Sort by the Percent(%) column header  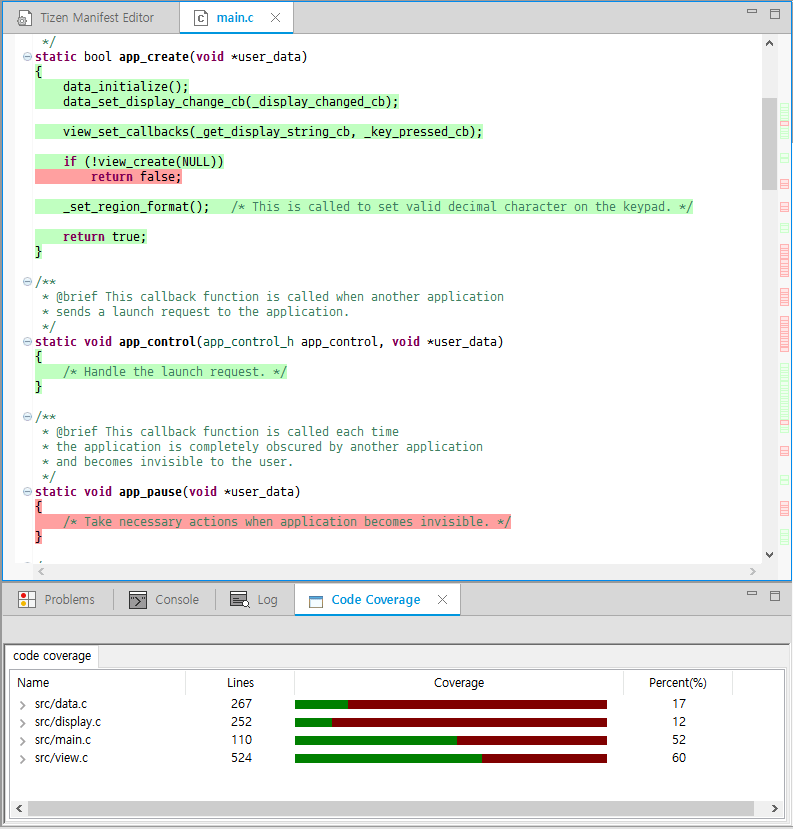coord(678,683)
